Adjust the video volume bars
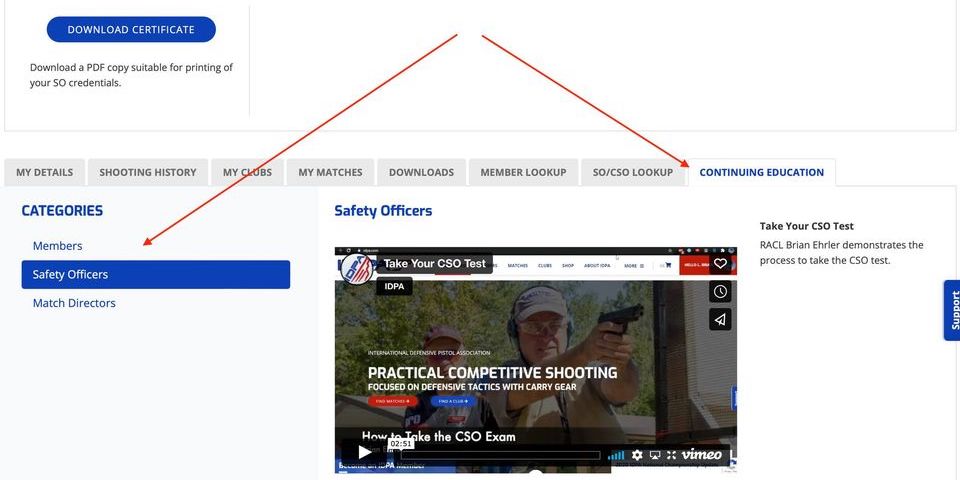This screenshot has width=960, height=480. 616,455
